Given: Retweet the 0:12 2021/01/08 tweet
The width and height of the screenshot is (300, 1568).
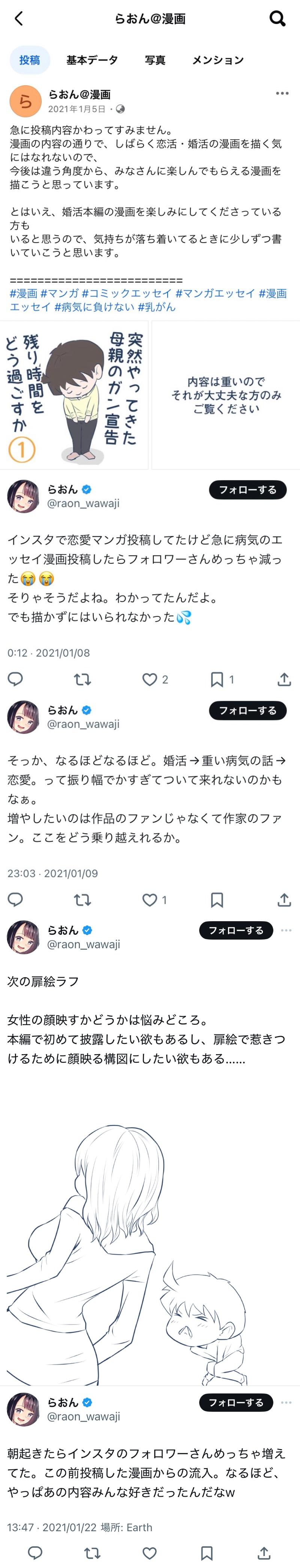Looking at the screenshot, I should click(x=82, y=679).
